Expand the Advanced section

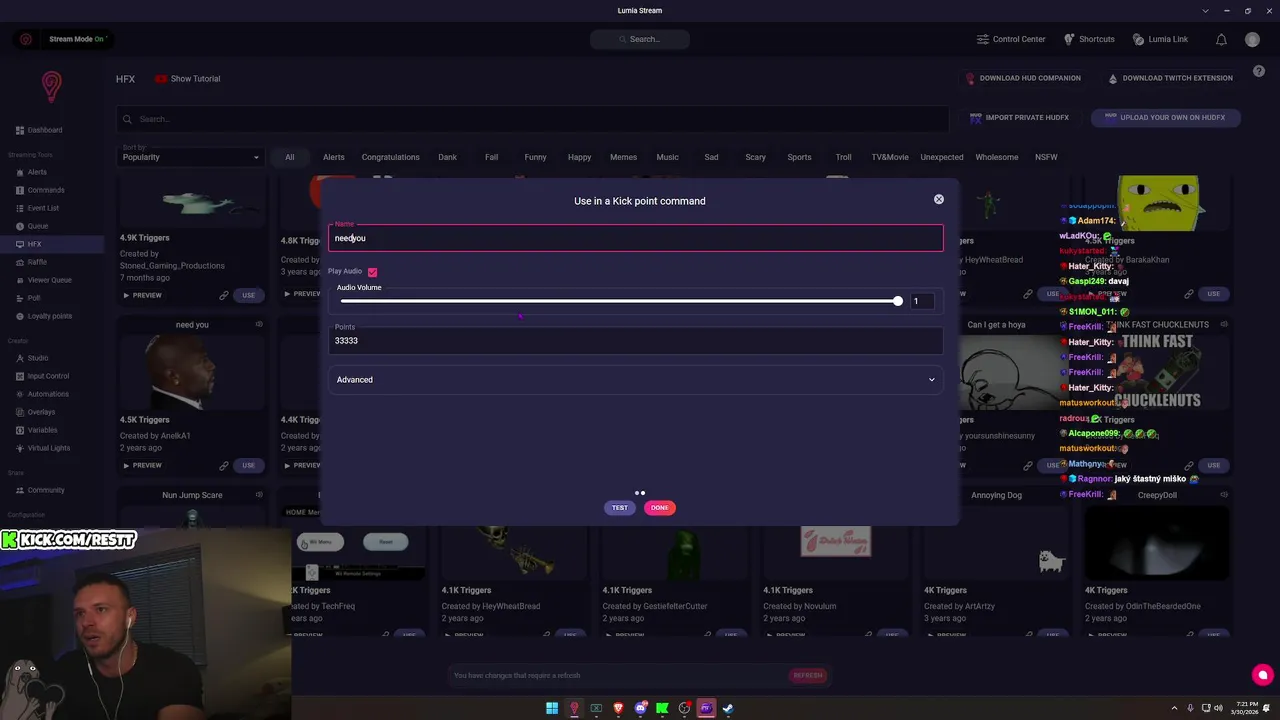click(636, 380)
